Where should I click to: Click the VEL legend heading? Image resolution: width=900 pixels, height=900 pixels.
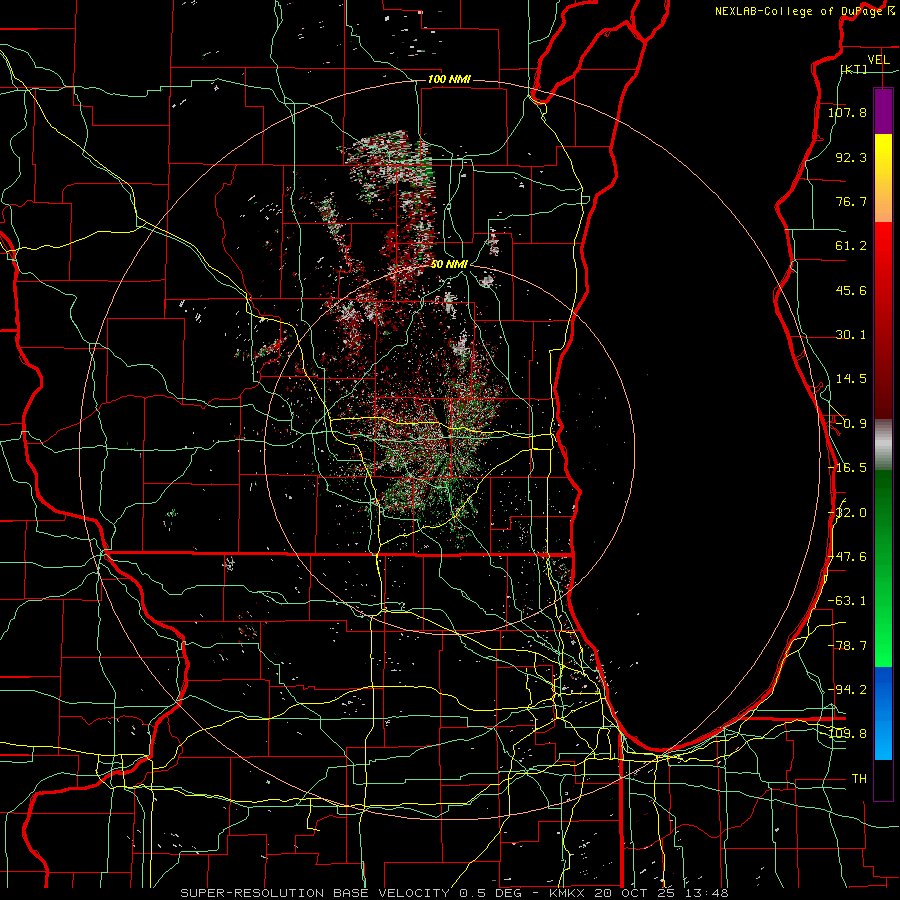point(878,60)
